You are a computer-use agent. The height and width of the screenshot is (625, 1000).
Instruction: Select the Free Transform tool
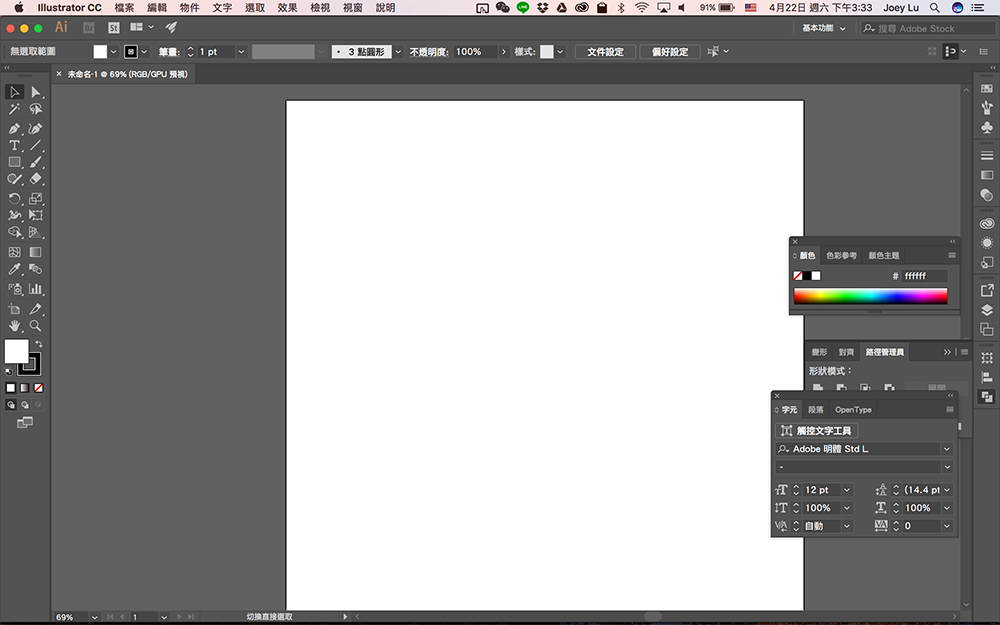36,216
